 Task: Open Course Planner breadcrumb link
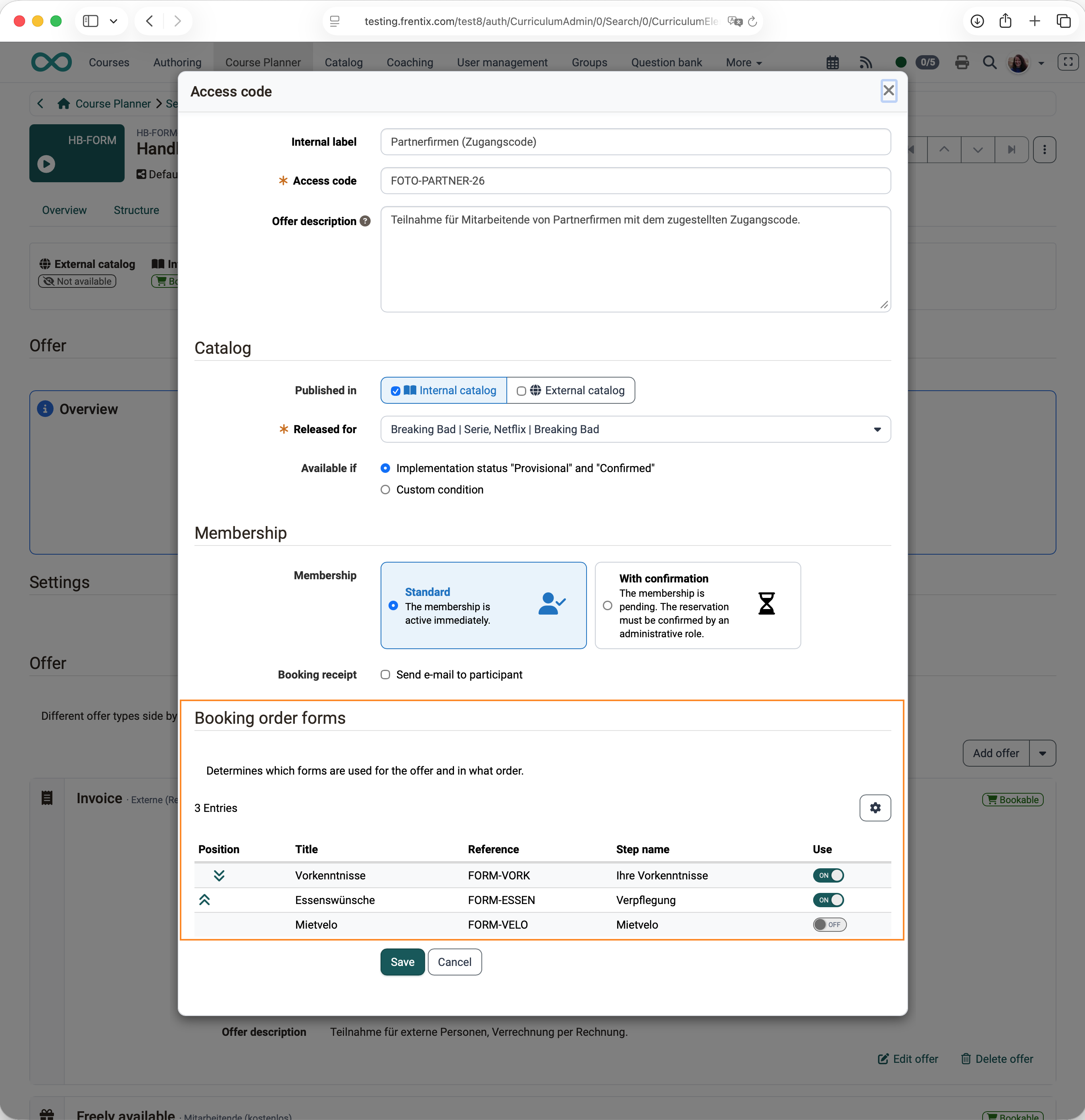[x=112, y=104]
